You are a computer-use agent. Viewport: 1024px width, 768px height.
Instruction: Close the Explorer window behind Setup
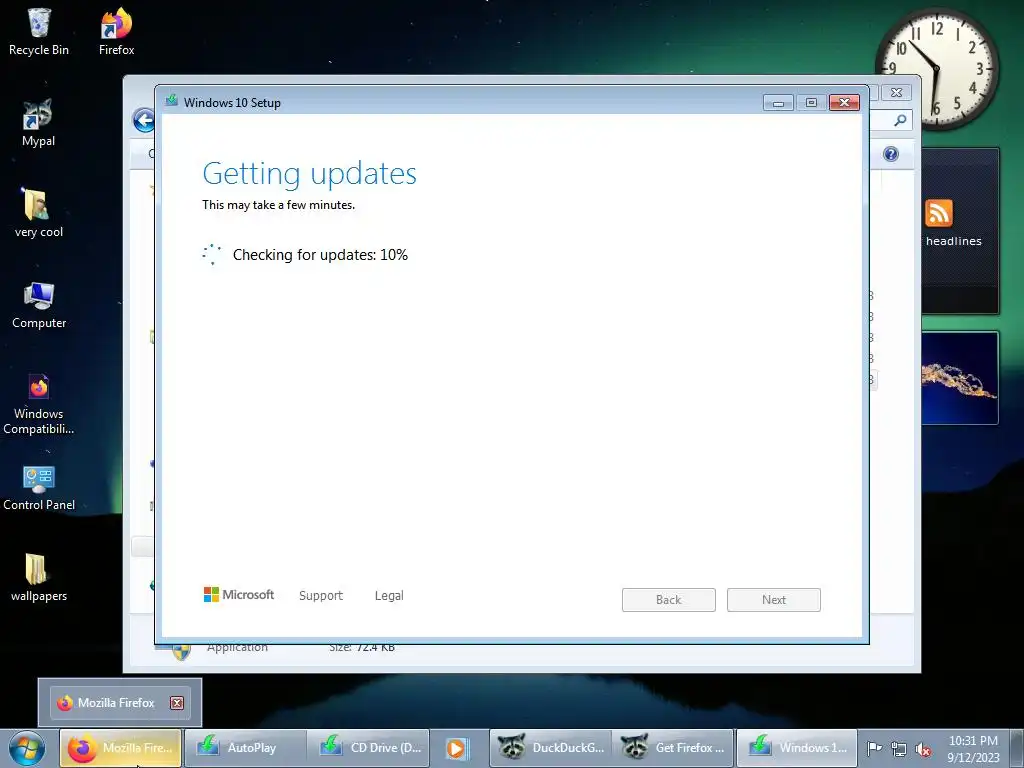[897, 93]
